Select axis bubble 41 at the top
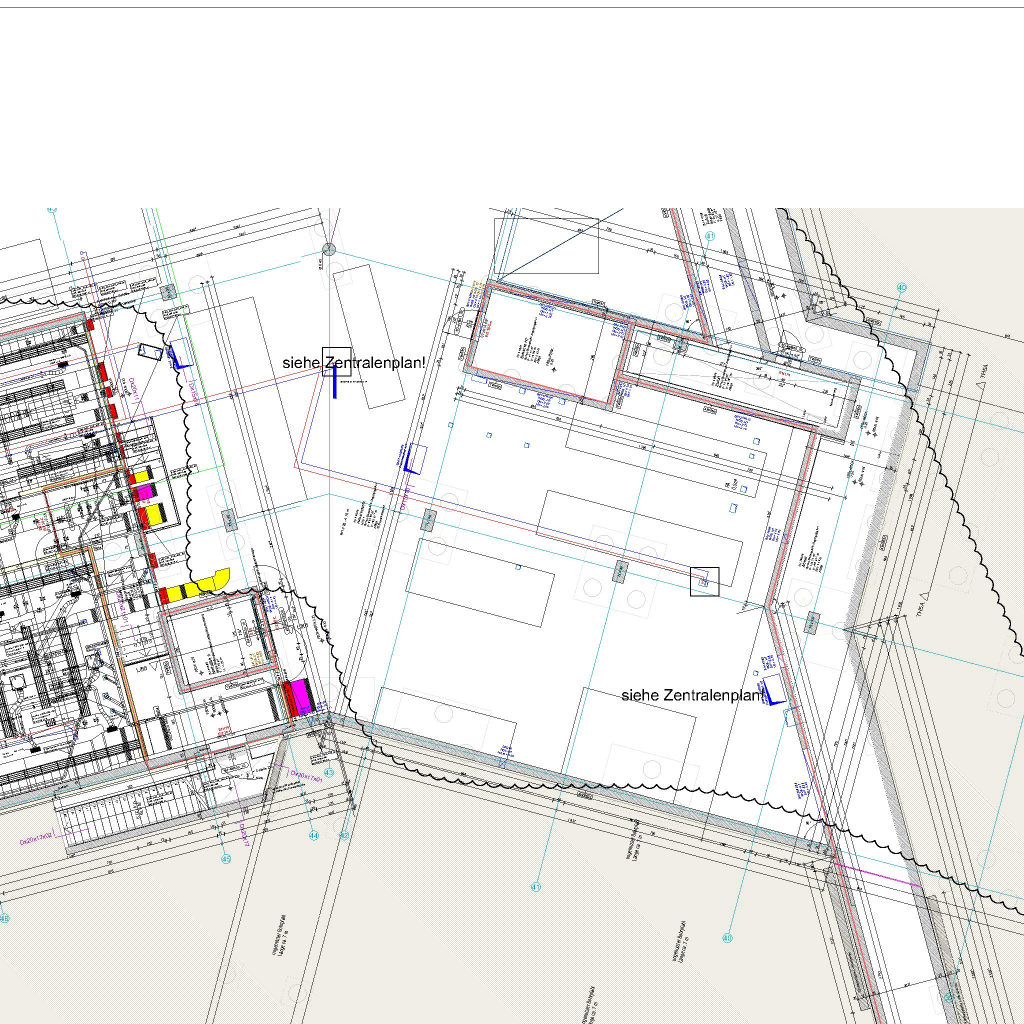 click(x=710, y=237)
